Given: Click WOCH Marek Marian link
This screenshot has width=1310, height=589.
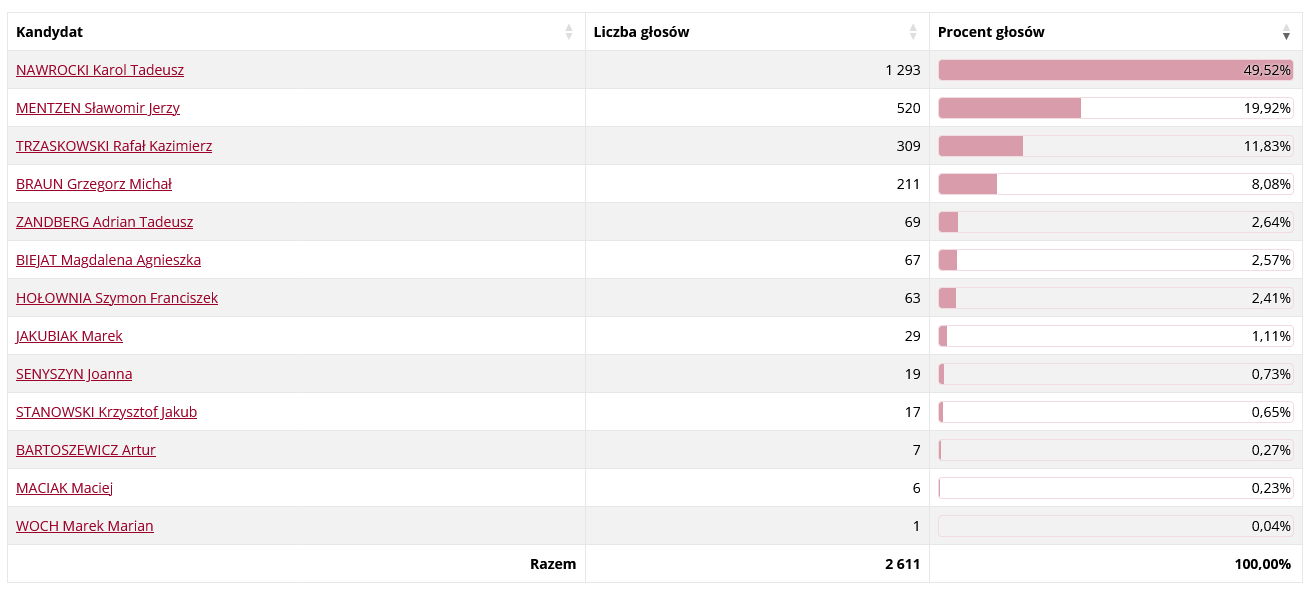Looking at the screenshot, I should 85,526.
